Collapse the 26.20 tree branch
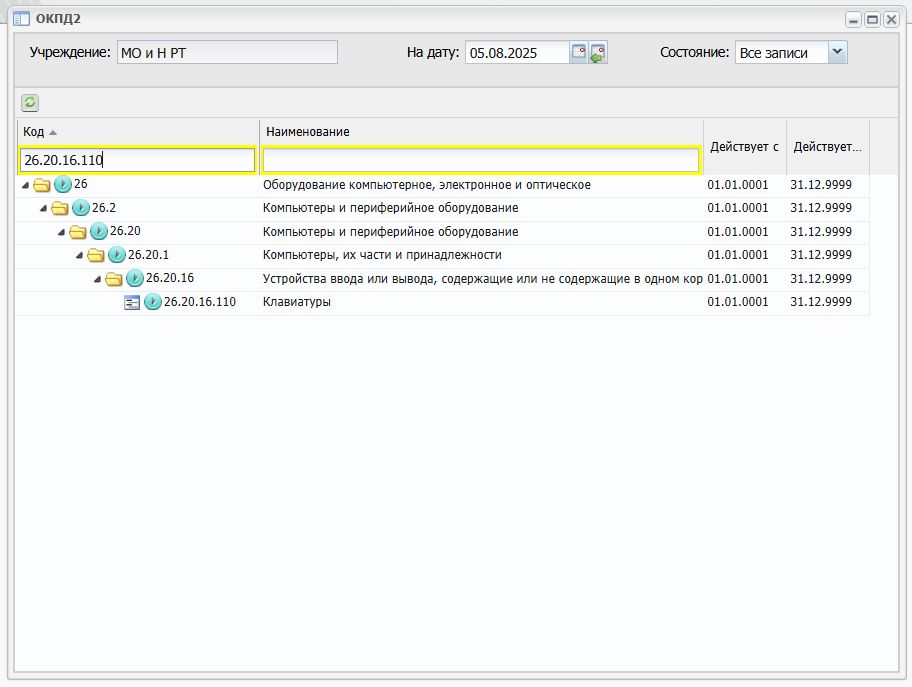Screen dimensions: 912x687 pyautogui.click(x=61, y=233)
